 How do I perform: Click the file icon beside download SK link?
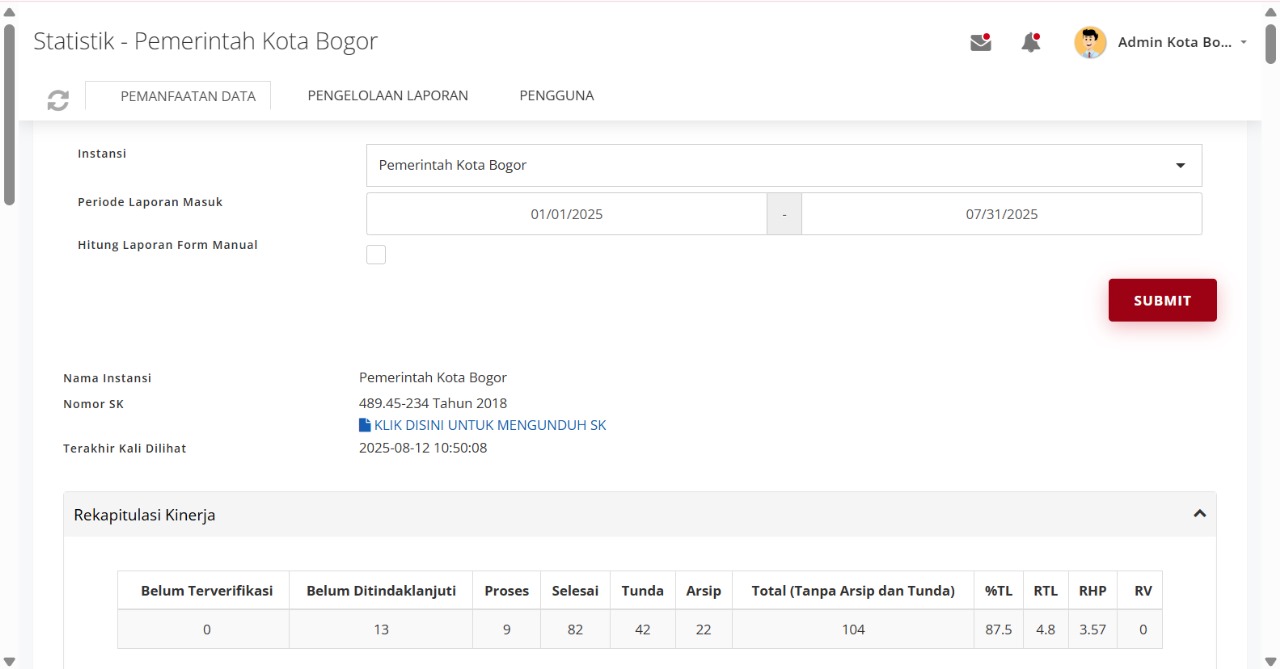pos(365,425)
